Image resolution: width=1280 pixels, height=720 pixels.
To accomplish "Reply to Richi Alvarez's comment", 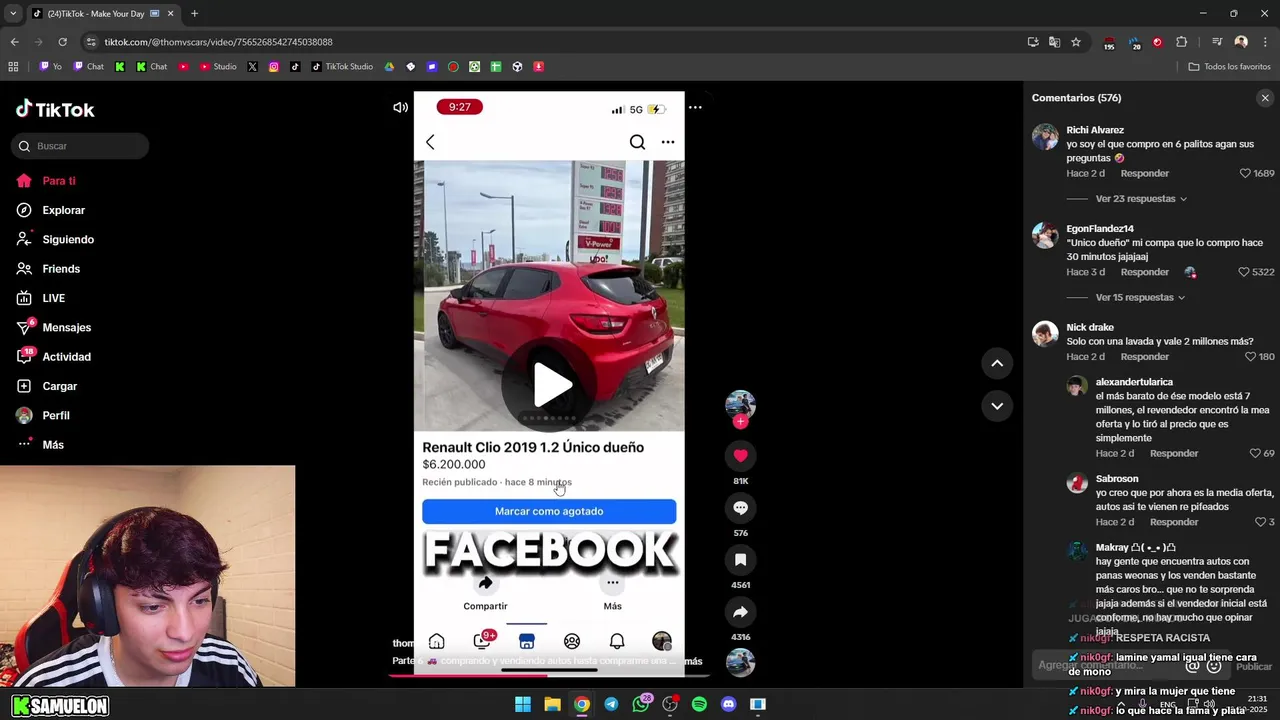I will click(1145, 174).
